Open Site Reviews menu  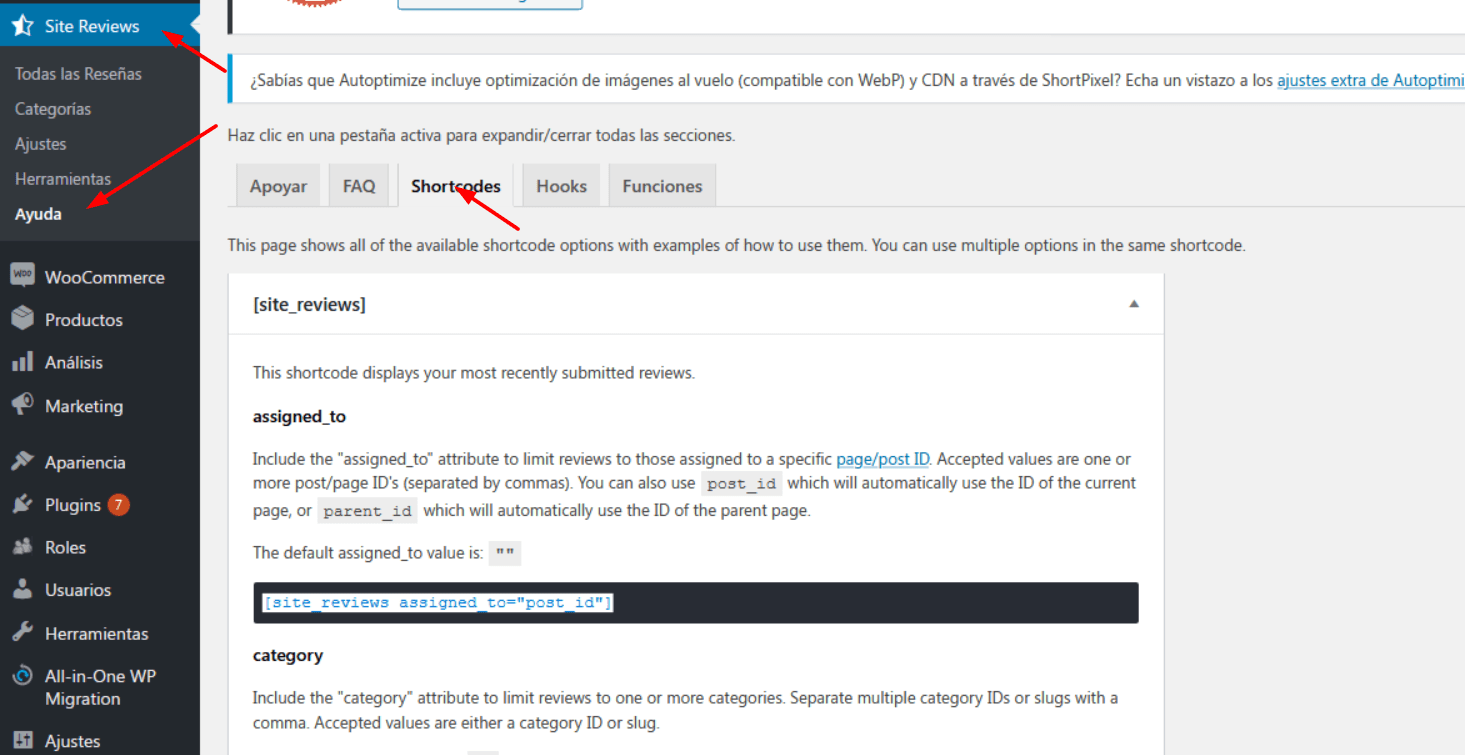pos(100,26)
